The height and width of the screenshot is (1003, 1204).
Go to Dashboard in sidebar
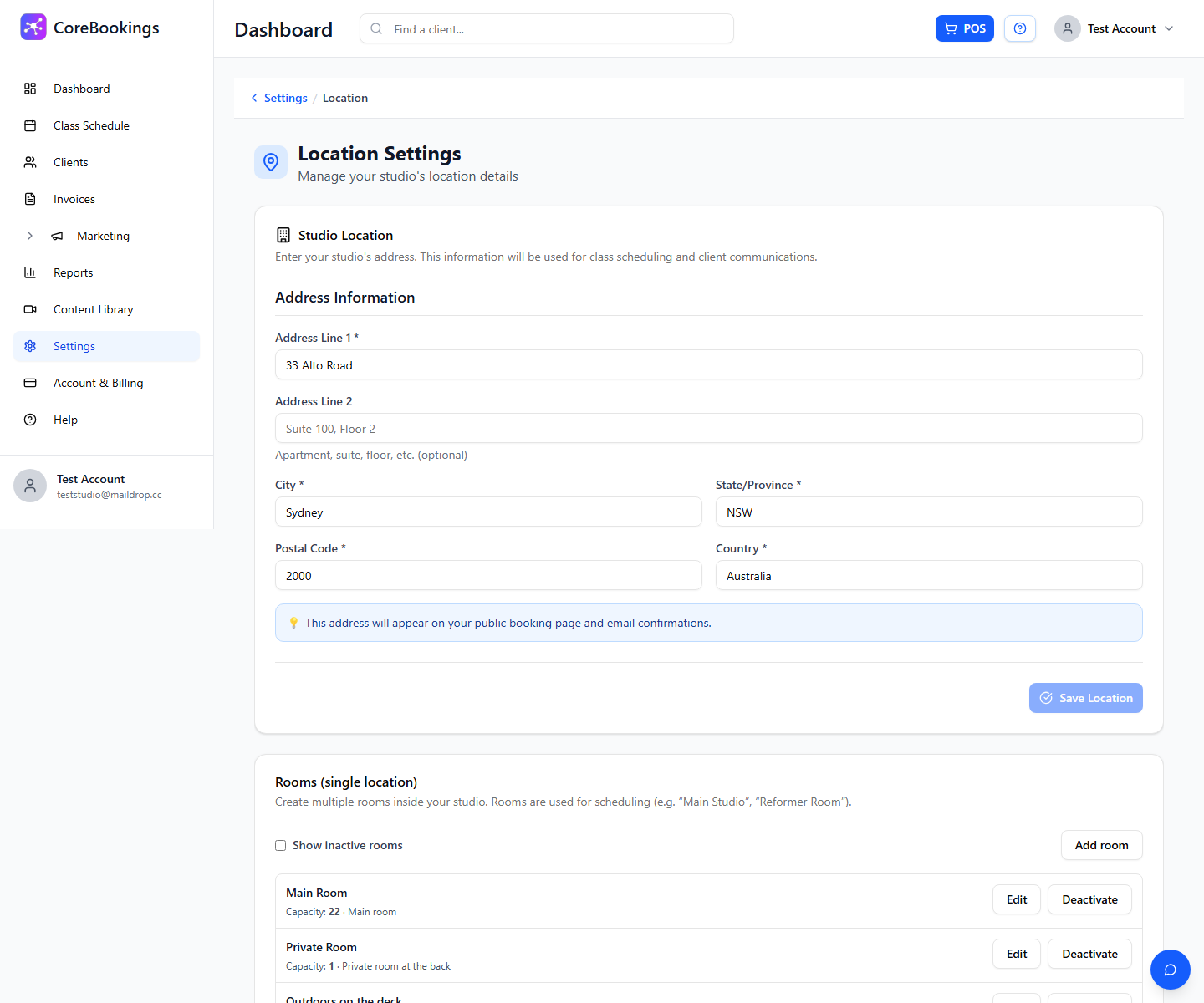106,89
